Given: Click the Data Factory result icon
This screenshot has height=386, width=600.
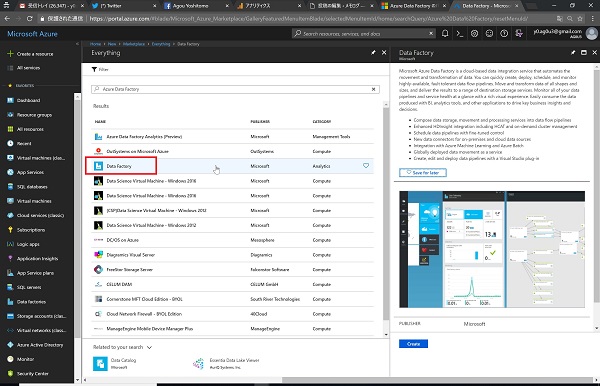Looking at the screenshot, I should [98, 166].
